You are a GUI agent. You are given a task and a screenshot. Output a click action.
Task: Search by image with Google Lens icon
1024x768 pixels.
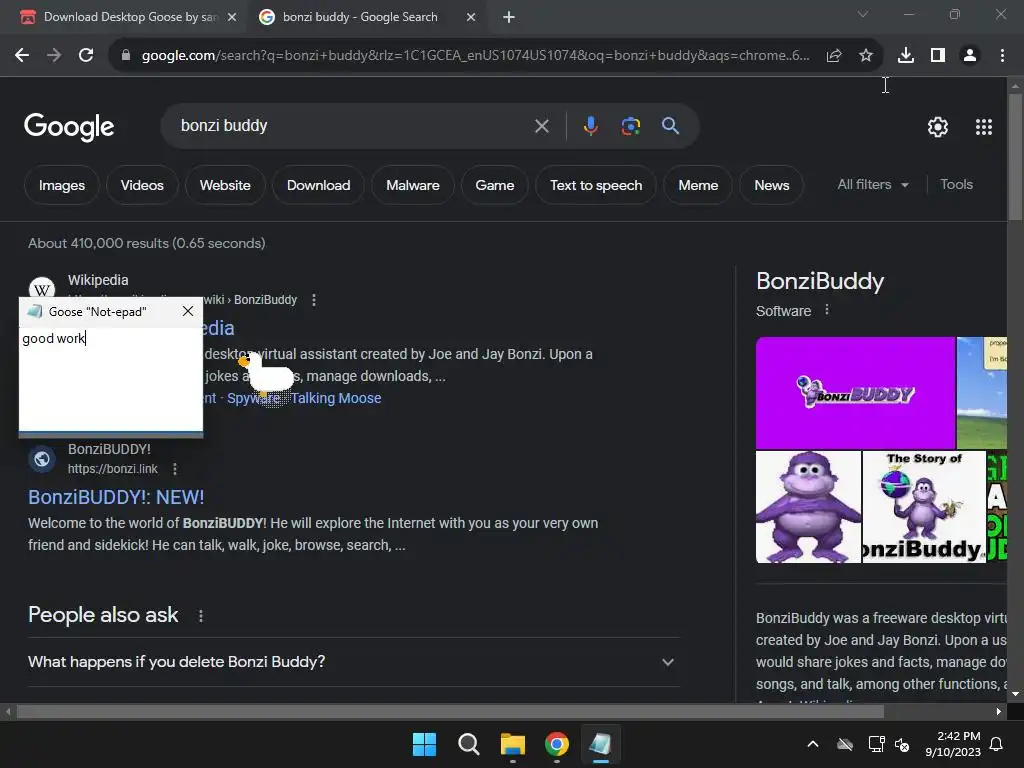point(630,126)
